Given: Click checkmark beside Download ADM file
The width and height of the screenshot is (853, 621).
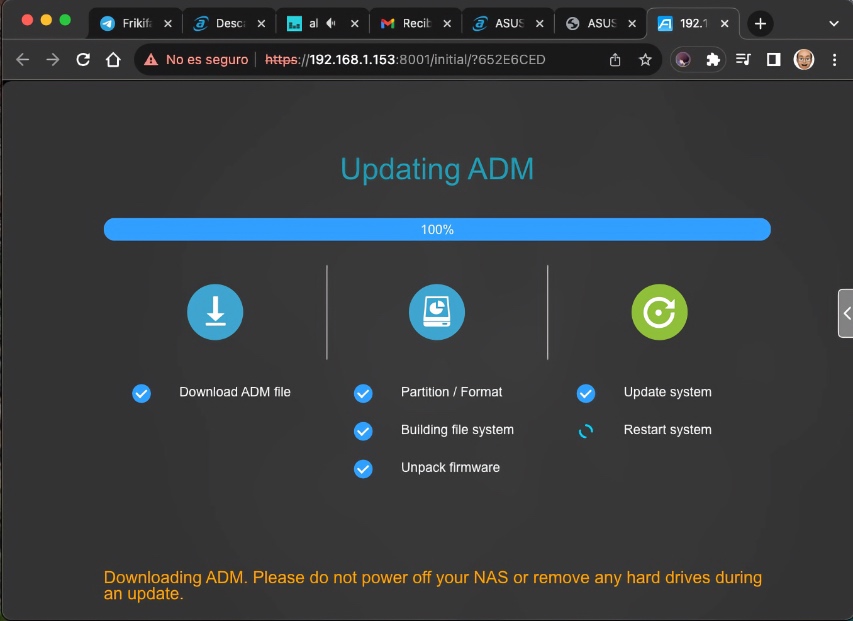Looking at the screenshot, I should 141,393.
